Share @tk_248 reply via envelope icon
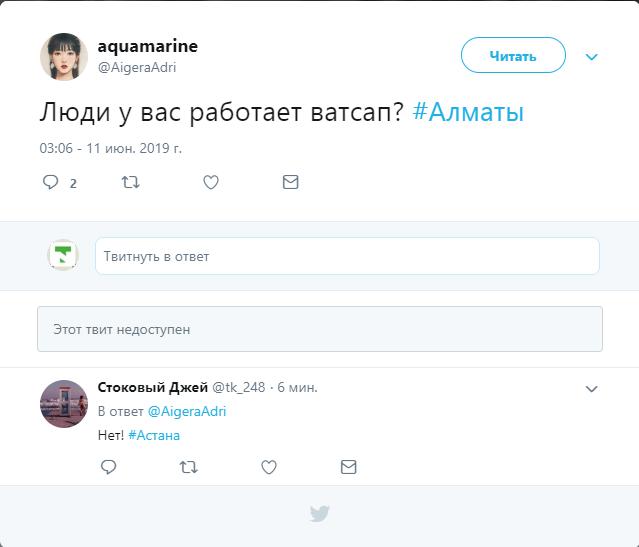 348,467
